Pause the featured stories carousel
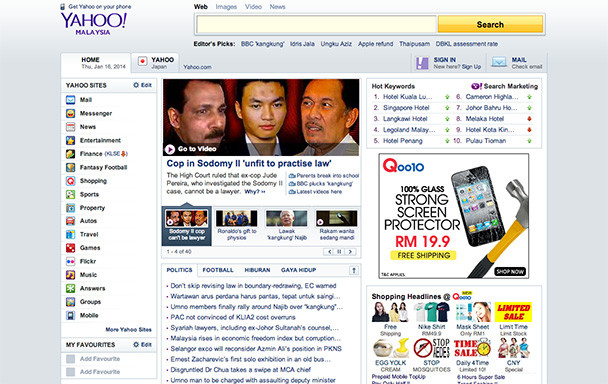Viewport: 608px width, 384px height. pyautogui.click(x=339, y=252)
